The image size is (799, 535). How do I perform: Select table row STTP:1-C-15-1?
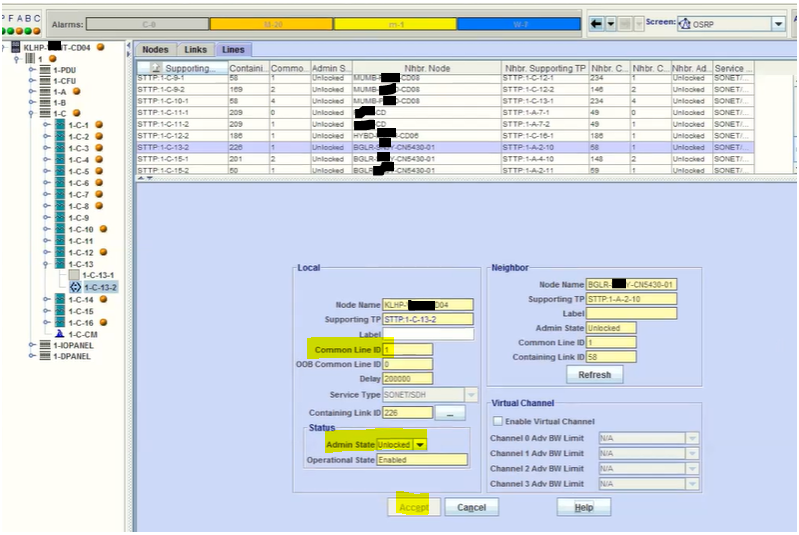pos(445,159)
